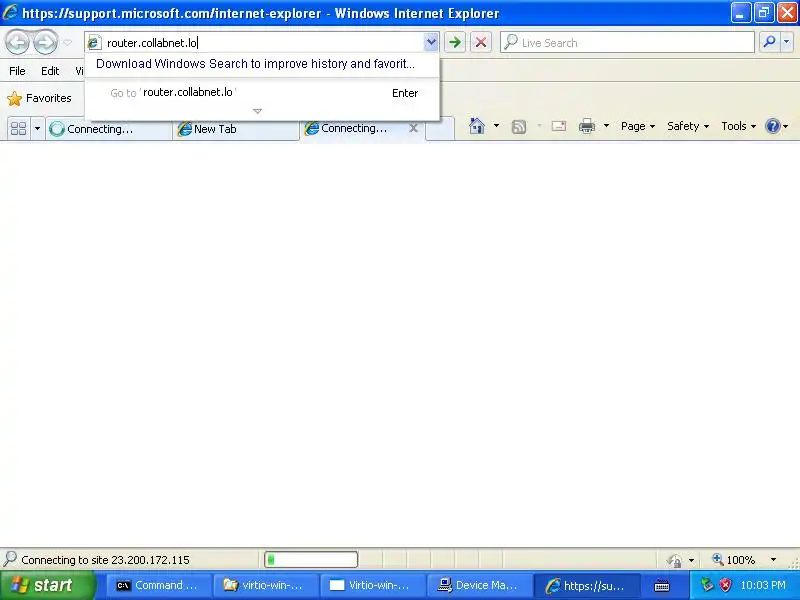Click the Search magnifier button
Screen dimensions: 800x600
769,42
